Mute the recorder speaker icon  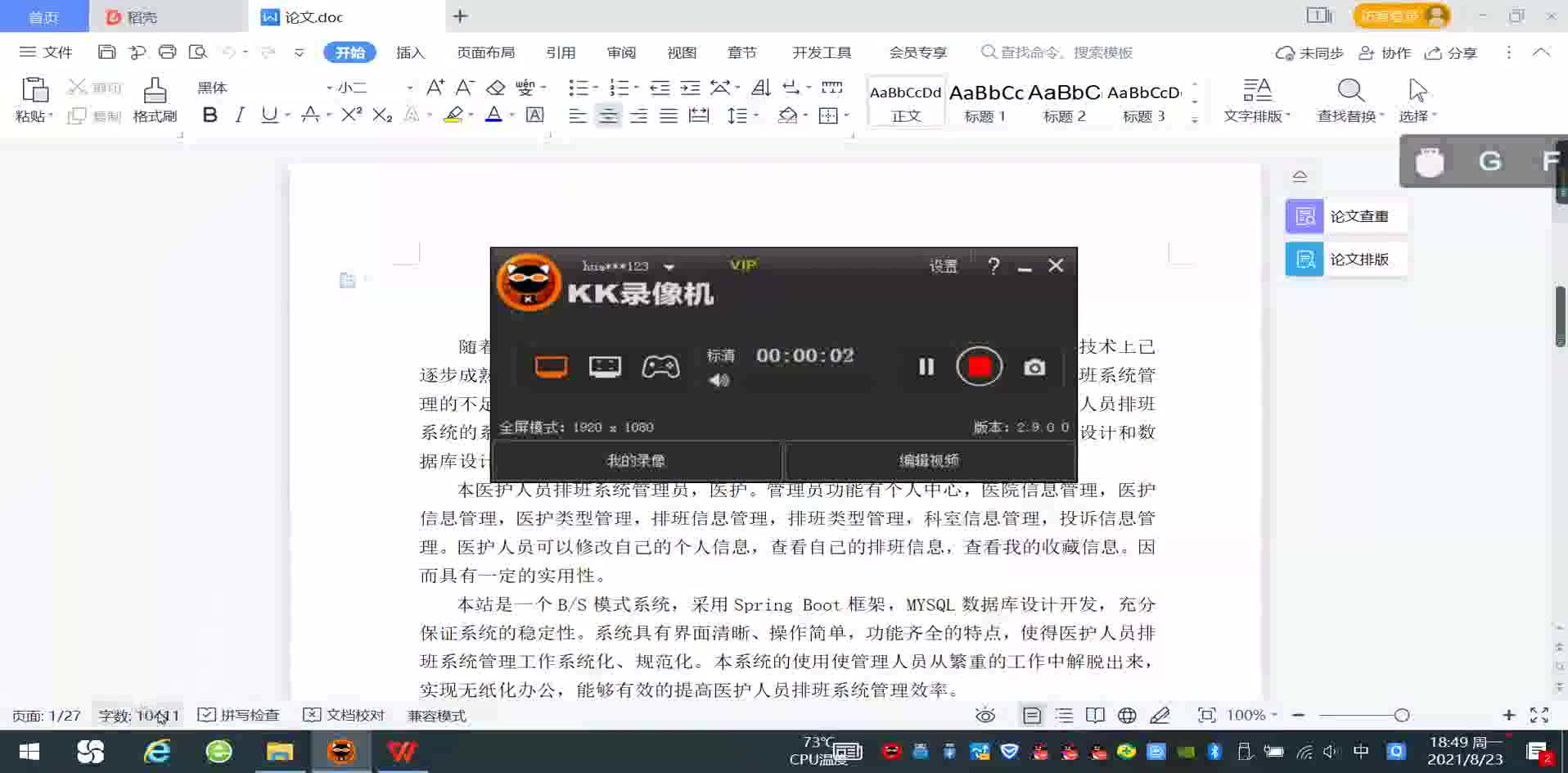719,380
